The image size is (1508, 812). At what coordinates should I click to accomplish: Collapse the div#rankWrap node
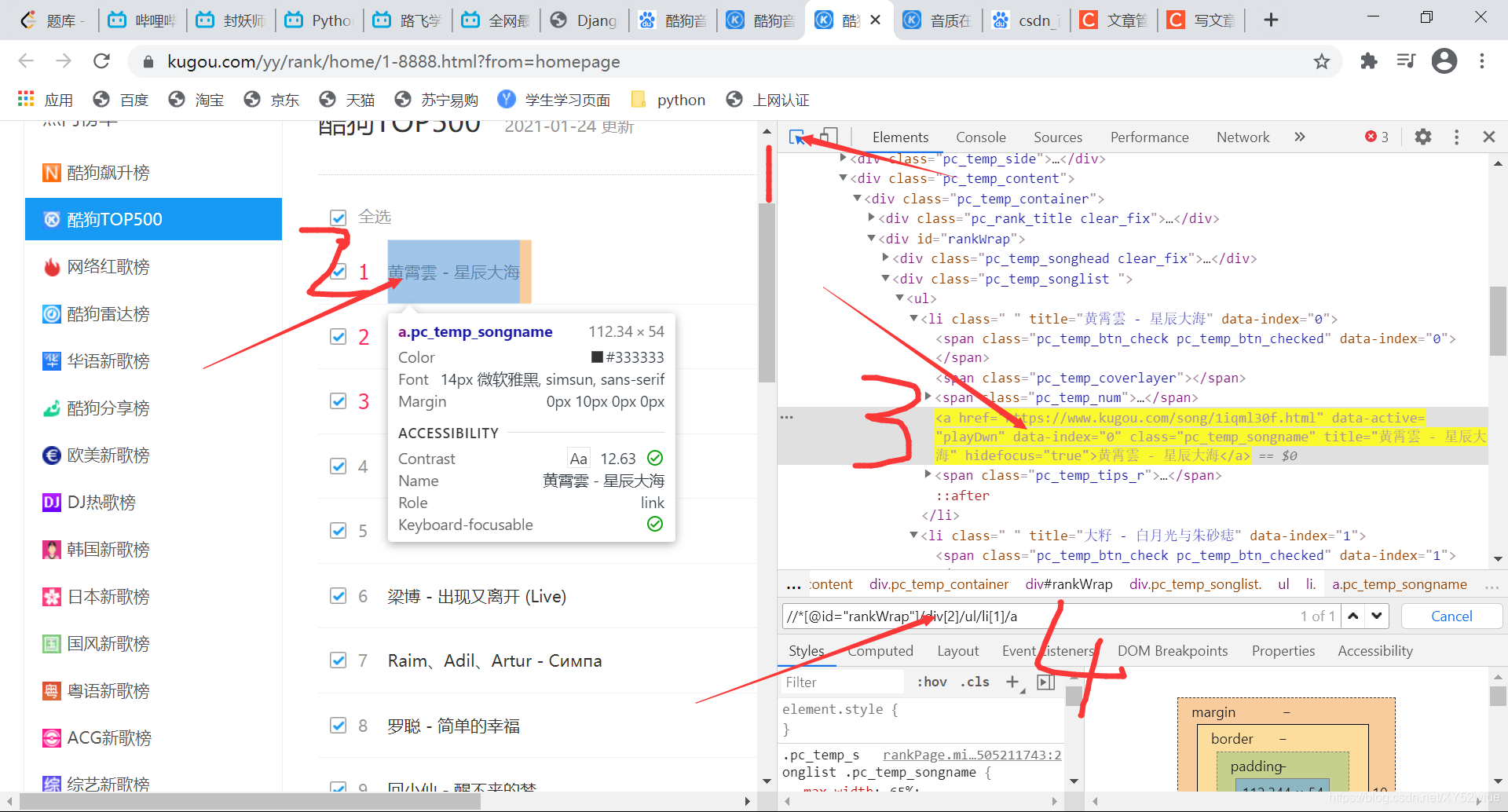coord(871,238)
